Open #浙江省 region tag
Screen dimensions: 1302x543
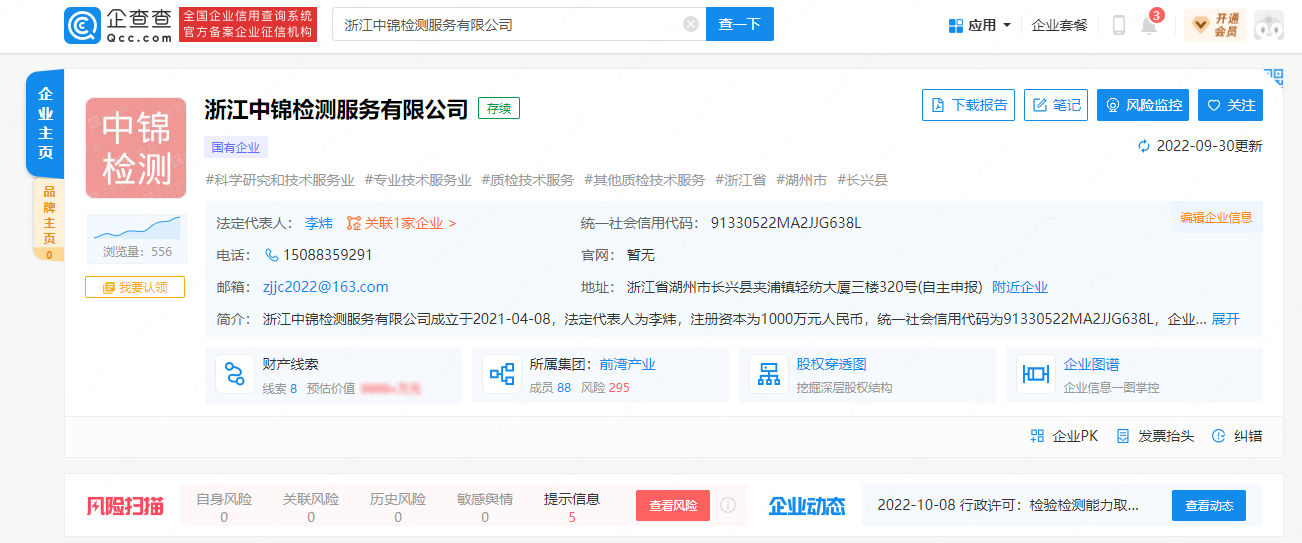741,180
